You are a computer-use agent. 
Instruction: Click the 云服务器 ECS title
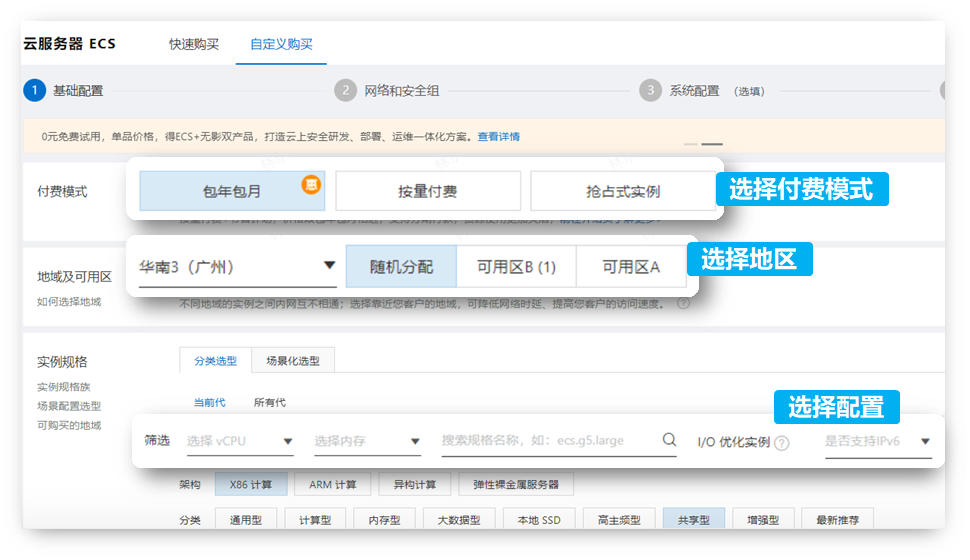[69, 44]
